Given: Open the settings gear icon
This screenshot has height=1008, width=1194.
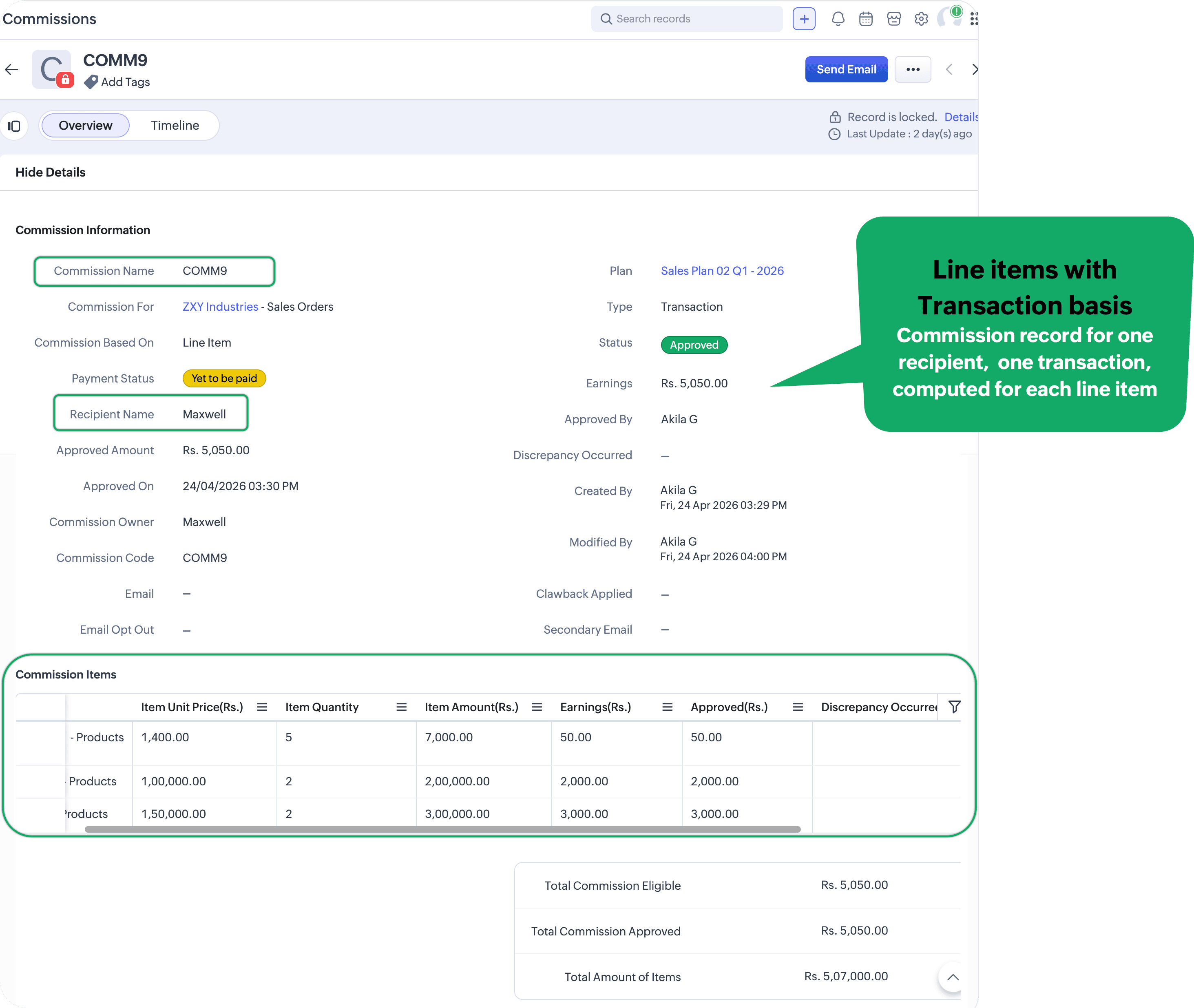Looking at the screenshot, I should 921,19.
